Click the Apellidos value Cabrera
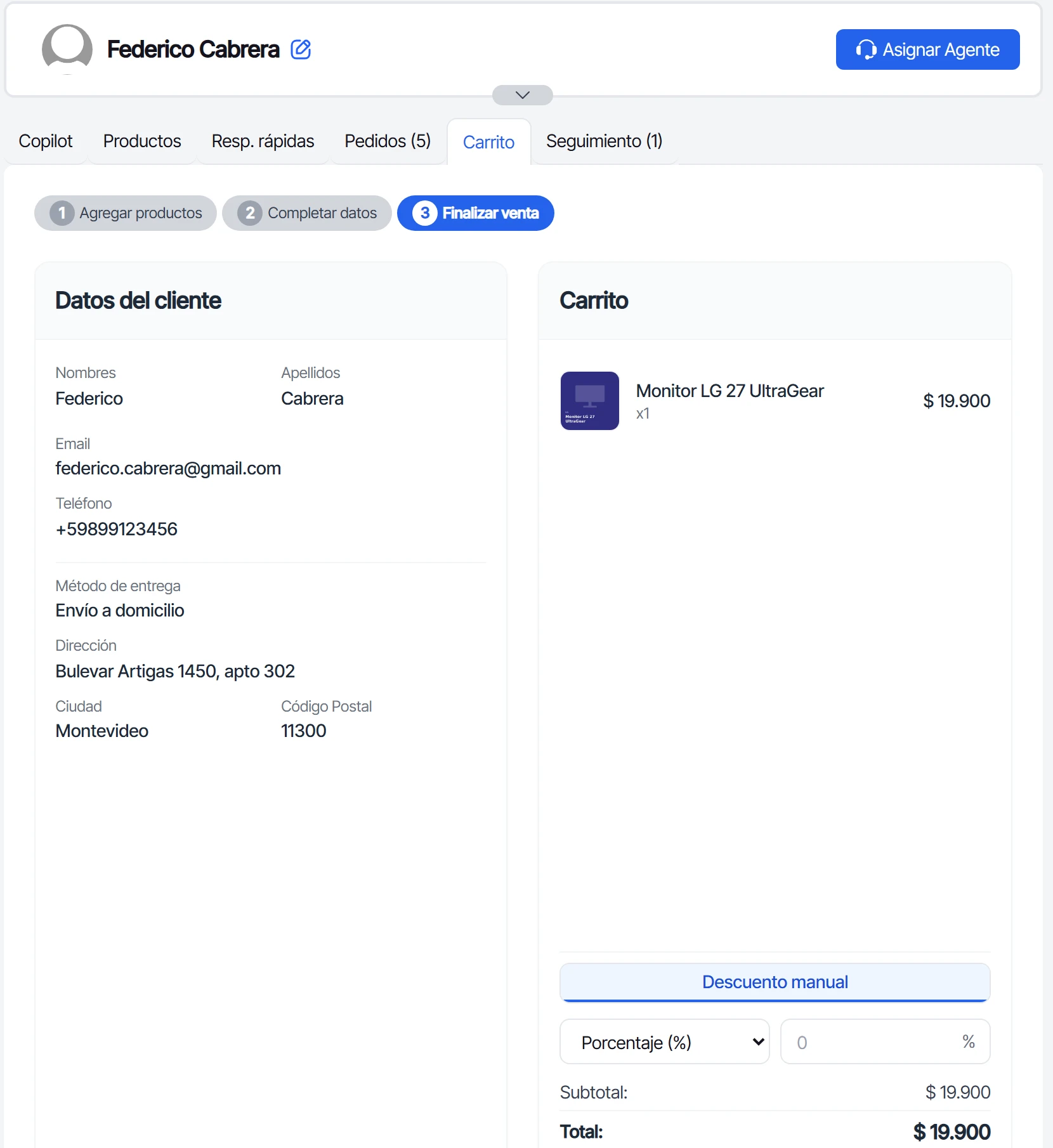 coord(313,398)
